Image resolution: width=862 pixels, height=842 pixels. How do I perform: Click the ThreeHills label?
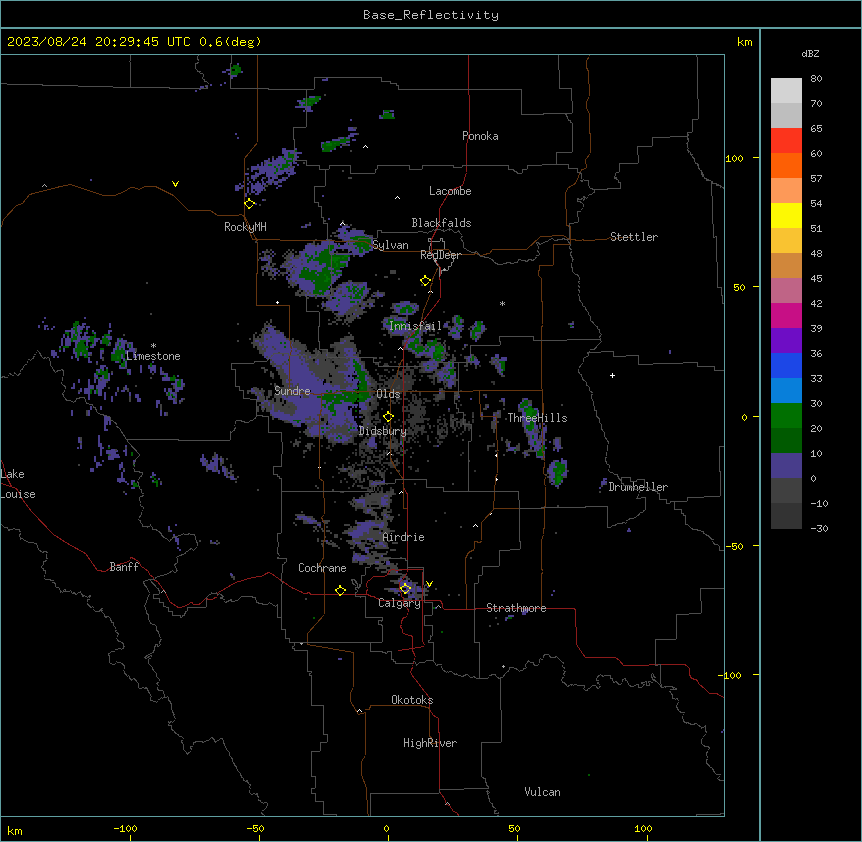537,418
